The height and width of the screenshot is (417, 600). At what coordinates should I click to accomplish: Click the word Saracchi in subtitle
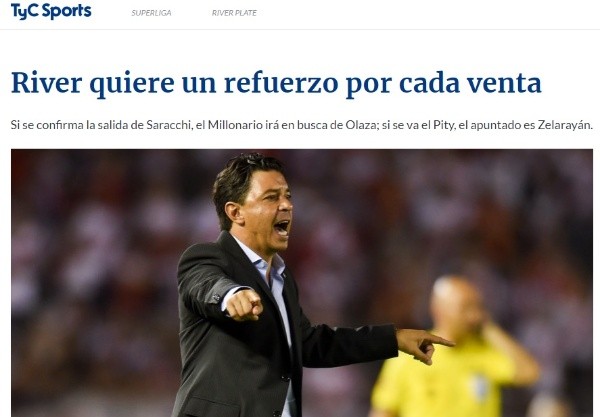click(168, 125)
